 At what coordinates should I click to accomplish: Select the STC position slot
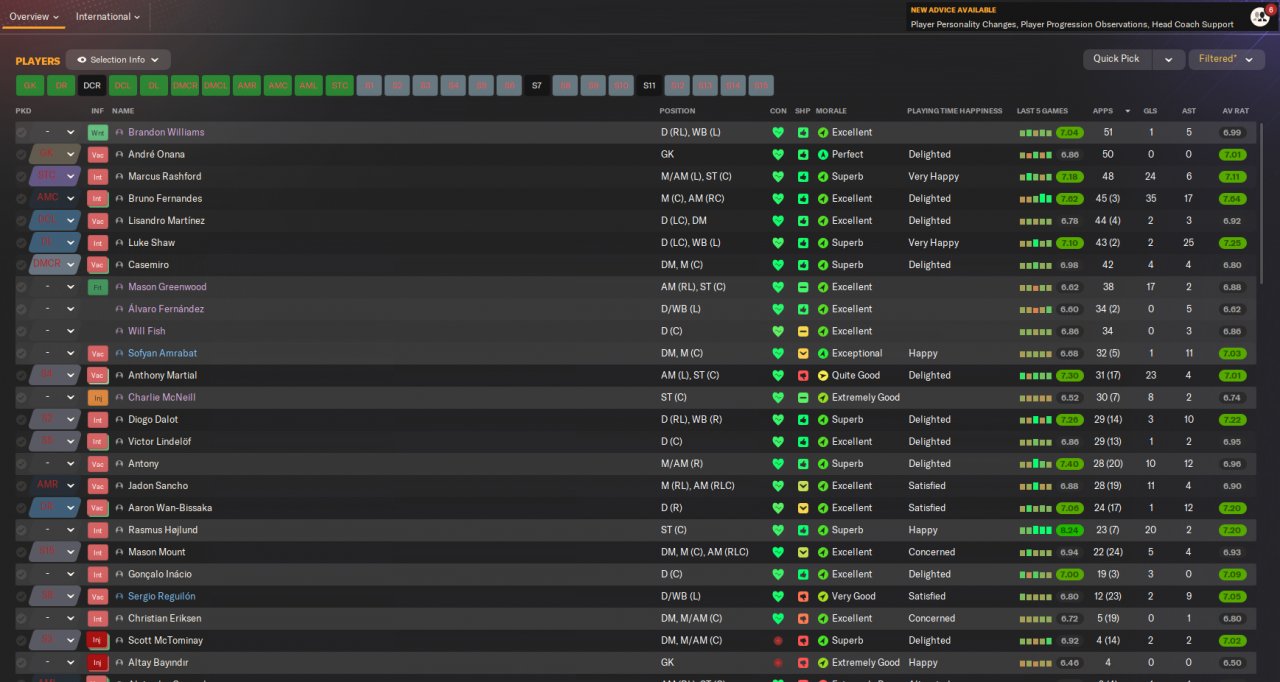pyautogui.click(x=340, y=86)
